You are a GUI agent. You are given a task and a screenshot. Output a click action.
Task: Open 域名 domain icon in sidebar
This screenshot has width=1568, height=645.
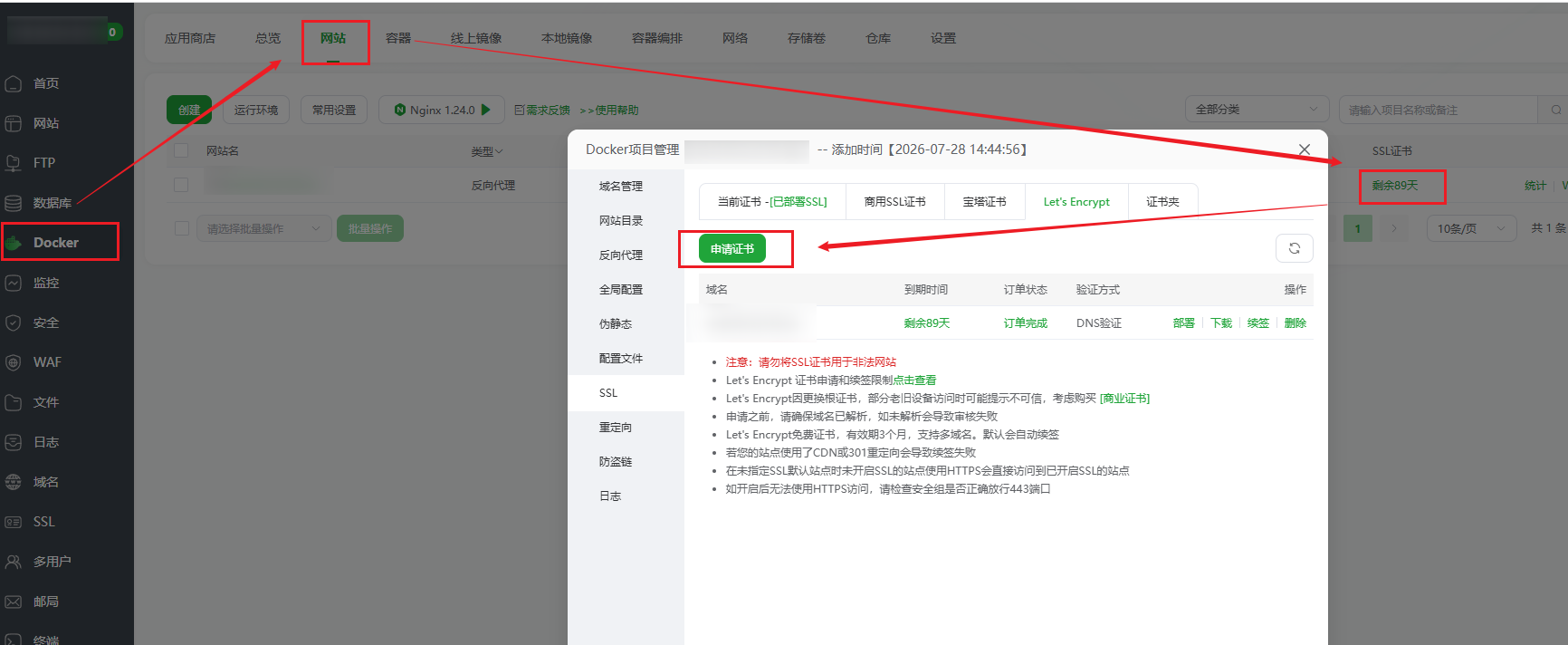click(x=14, y=482)
